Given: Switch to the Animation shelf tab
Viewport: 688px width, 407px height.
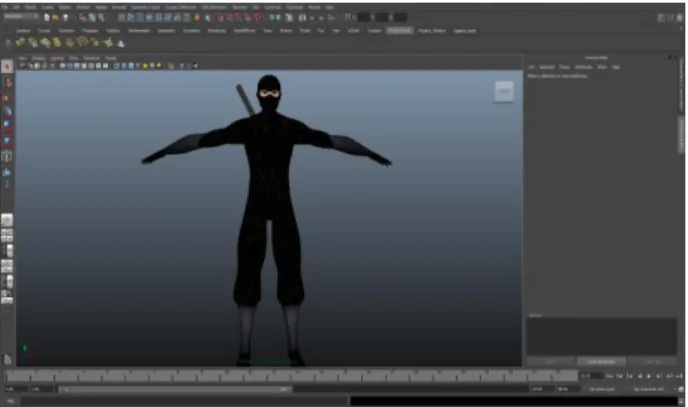Looking at the screenshot, I should 166,31.
